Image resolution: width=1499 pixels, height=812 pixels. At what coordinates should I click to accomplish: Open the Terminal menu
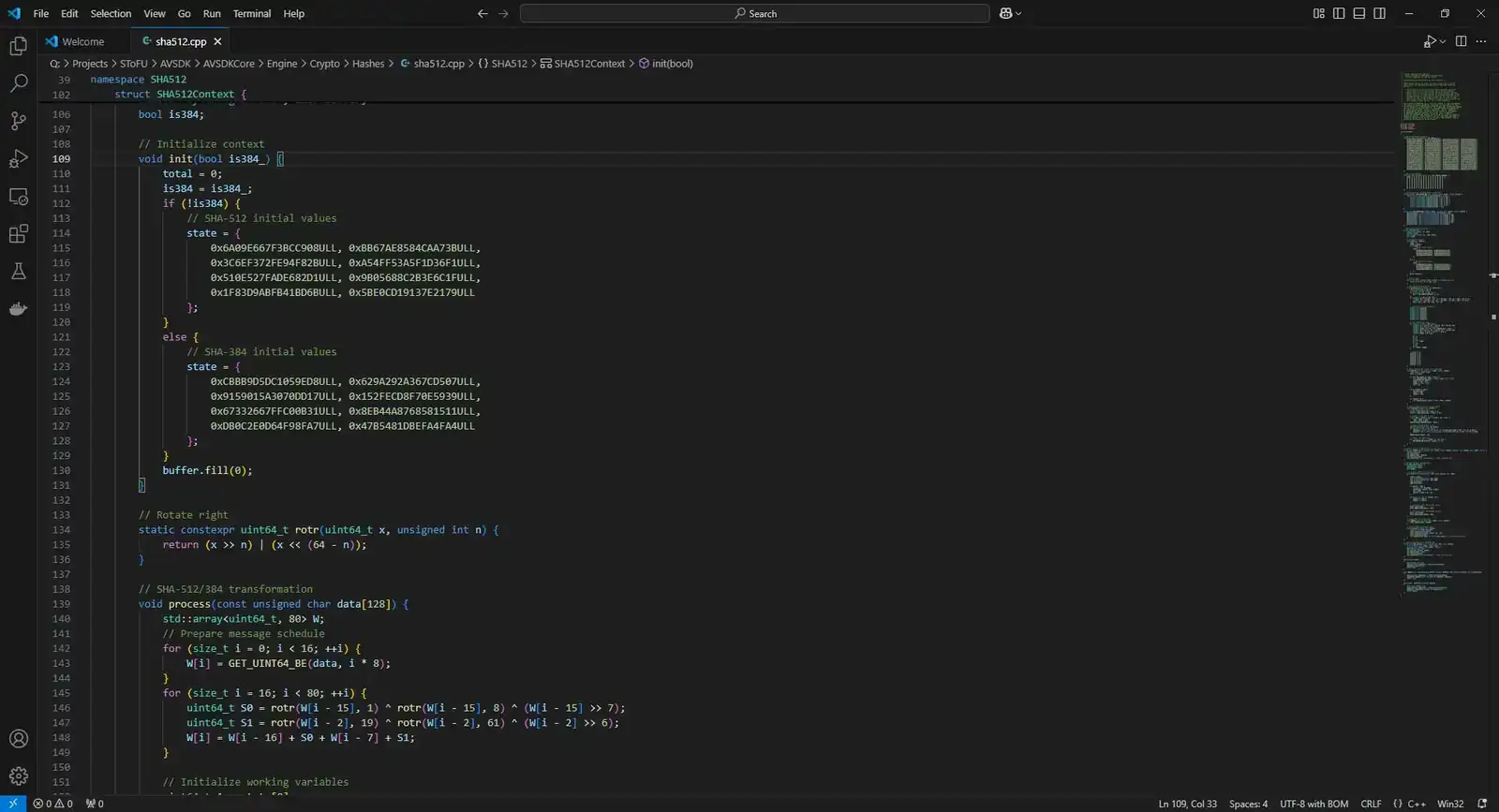(x=251, y=13)
